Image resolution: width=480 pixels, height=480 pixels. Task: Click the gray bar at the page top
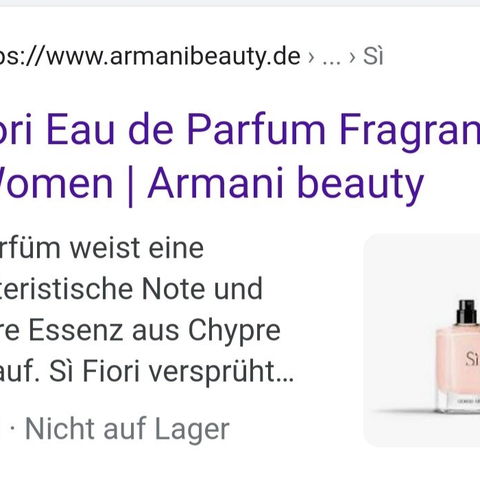240,3
